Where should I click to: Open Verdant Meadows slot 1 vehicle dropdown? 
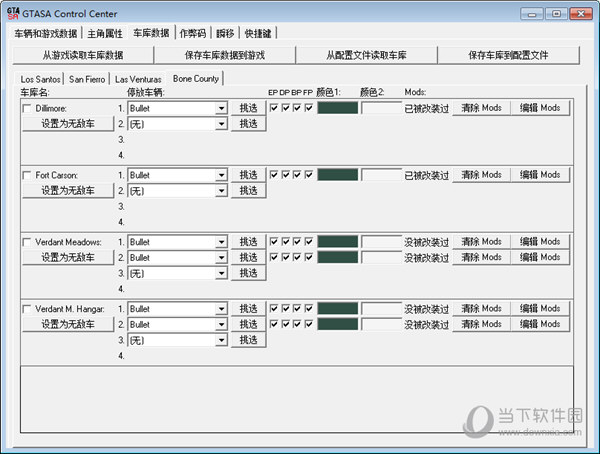point(221,242)
